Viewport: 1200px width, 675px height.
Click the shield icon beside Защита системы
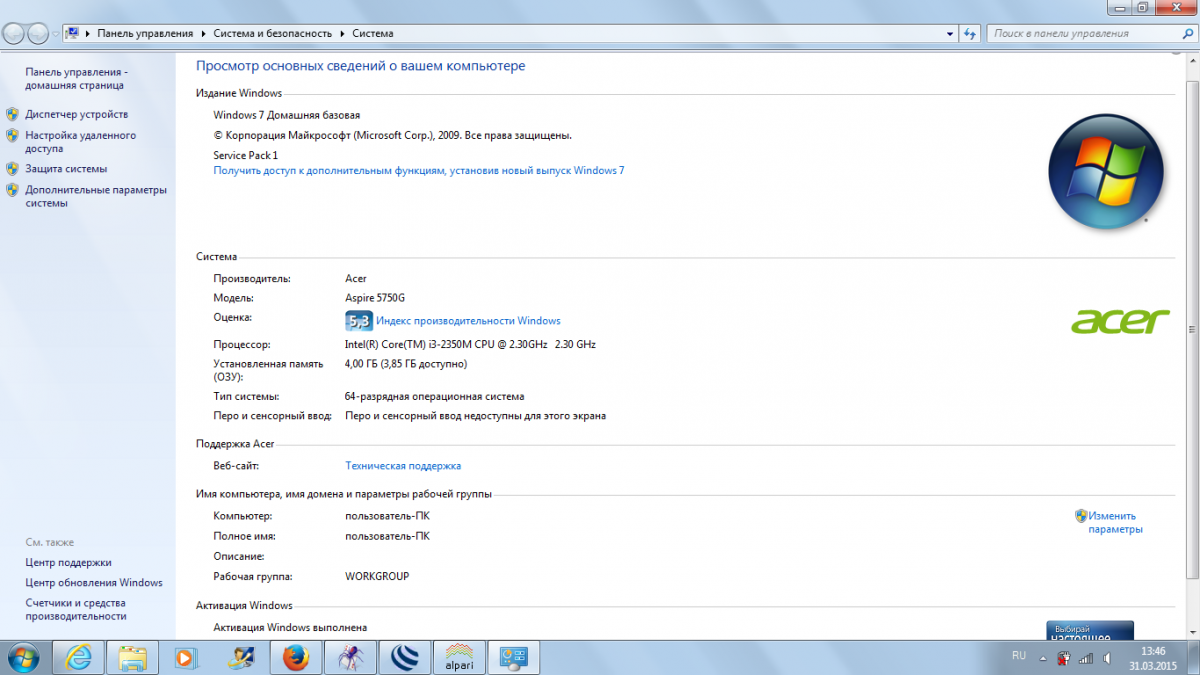pyautogui.click(x=12, y=169)
